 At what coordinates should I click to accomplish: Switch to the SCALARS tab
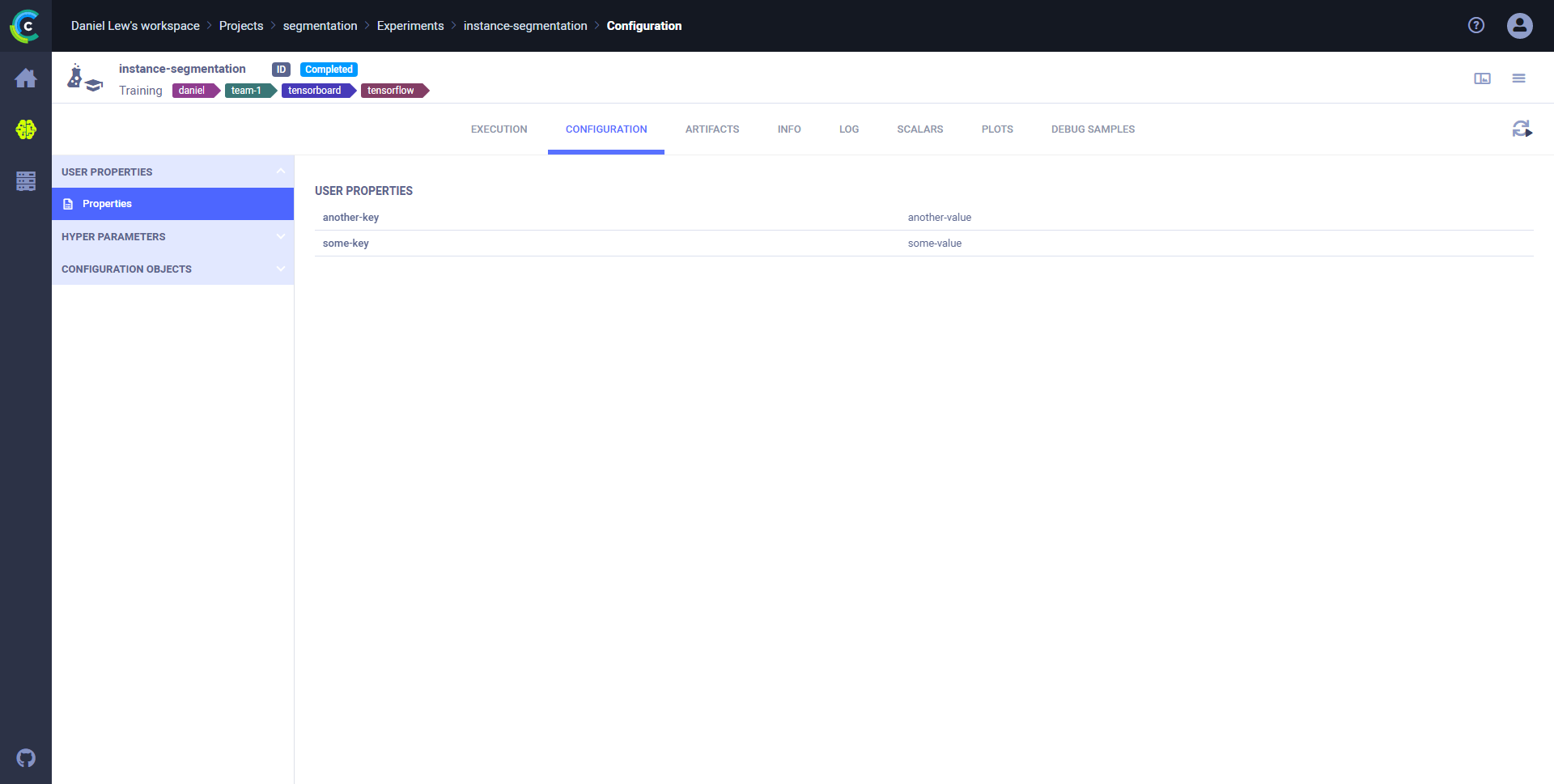[x=919, y=129]
